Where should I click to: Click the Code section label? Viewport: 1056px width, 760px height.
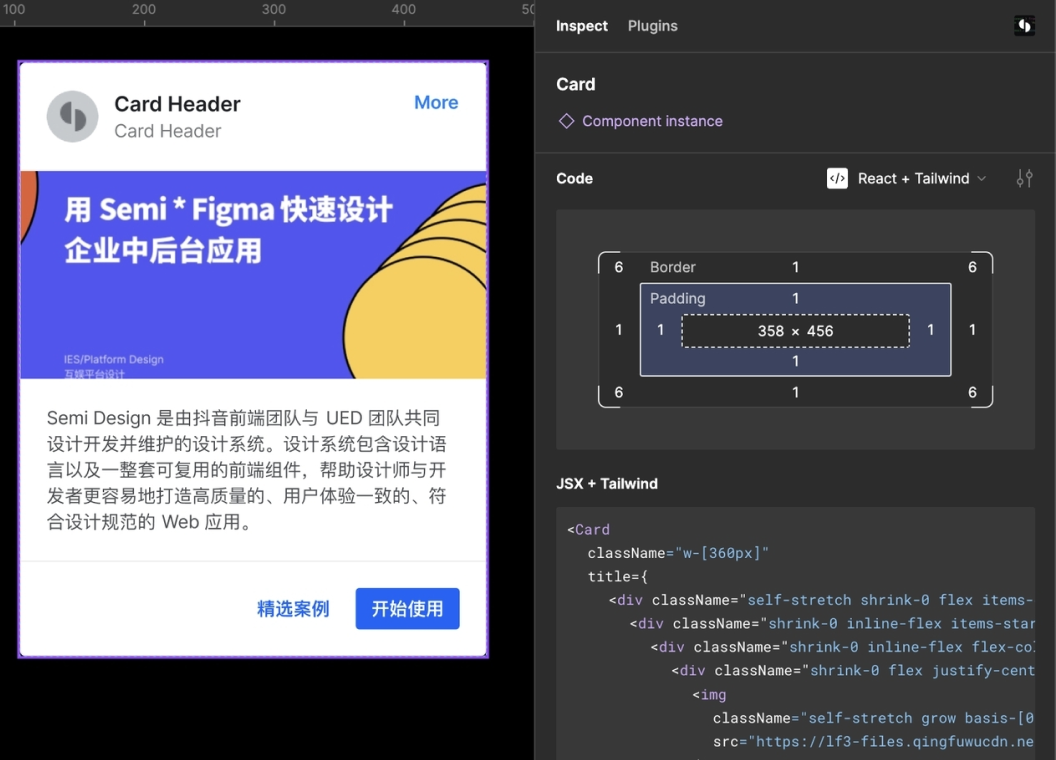tap(574, 179)
